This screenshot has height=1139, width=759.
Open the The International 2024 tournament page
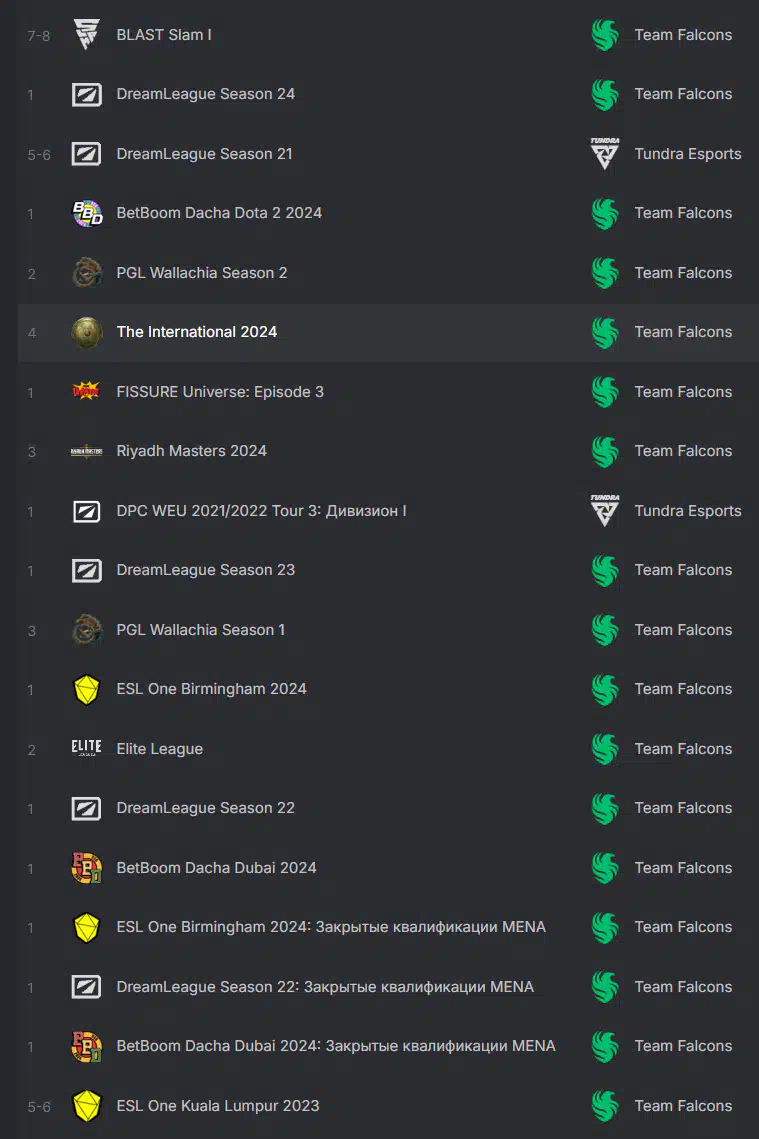(x=197, y=332)
